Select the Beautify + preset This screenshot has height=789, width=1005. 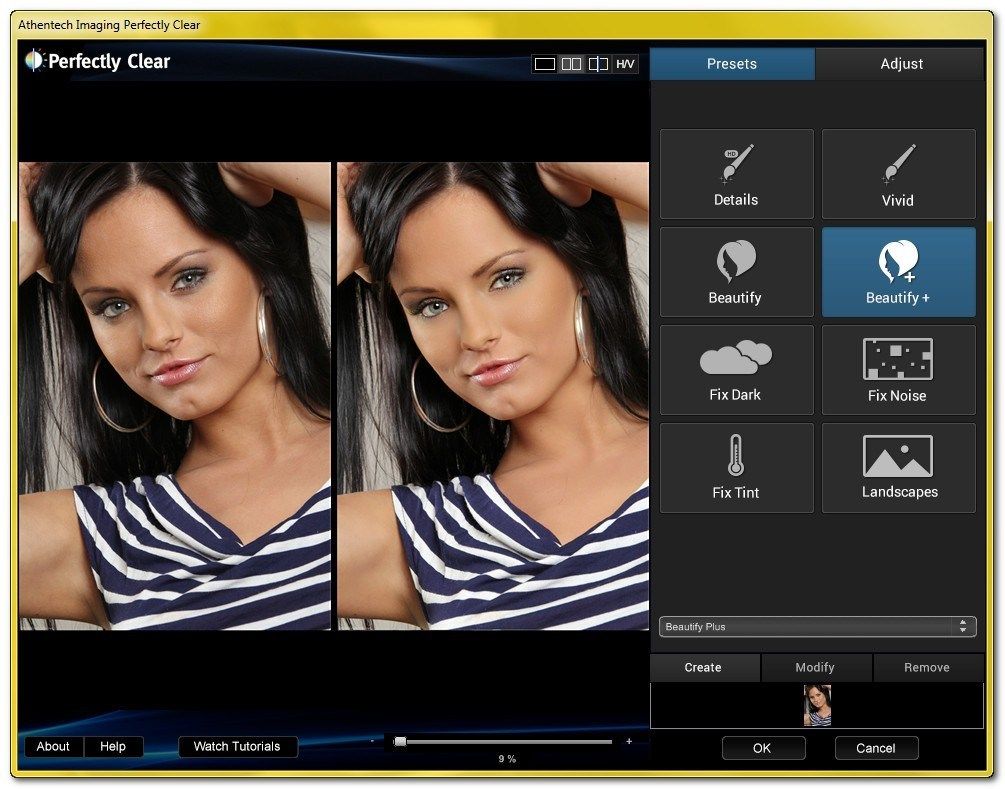point(899,272)
